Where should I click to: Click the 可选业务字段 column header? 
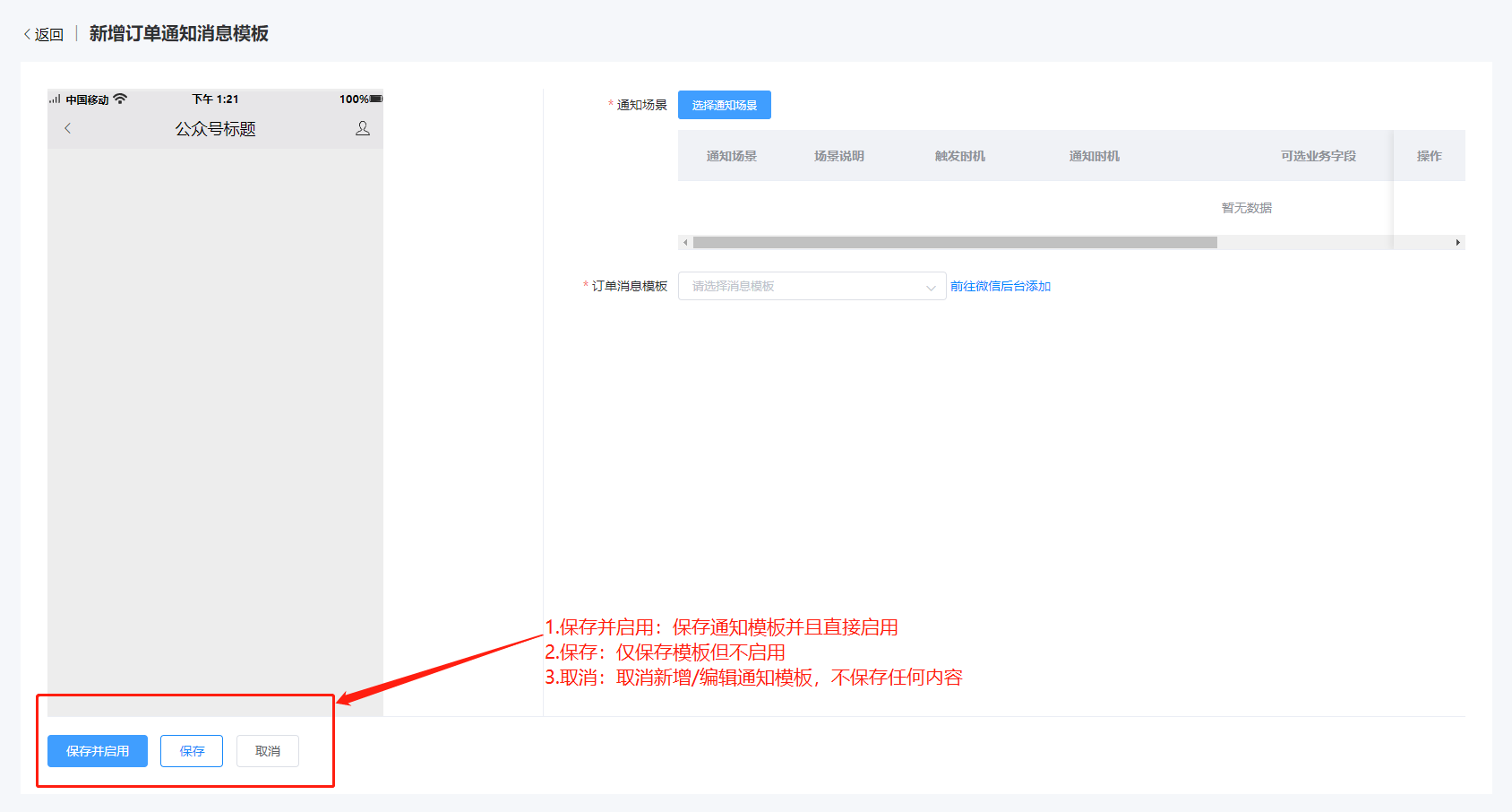click(x=1318, y=156)
